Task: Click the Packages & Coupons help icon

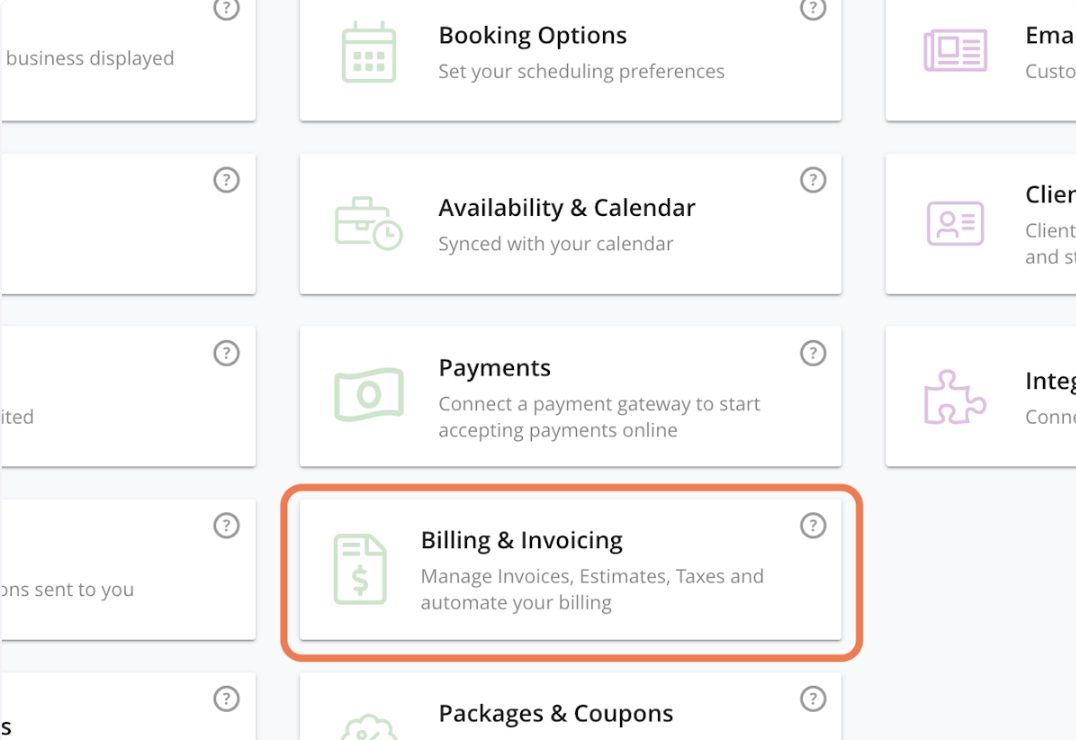Action: pos(813,699)
